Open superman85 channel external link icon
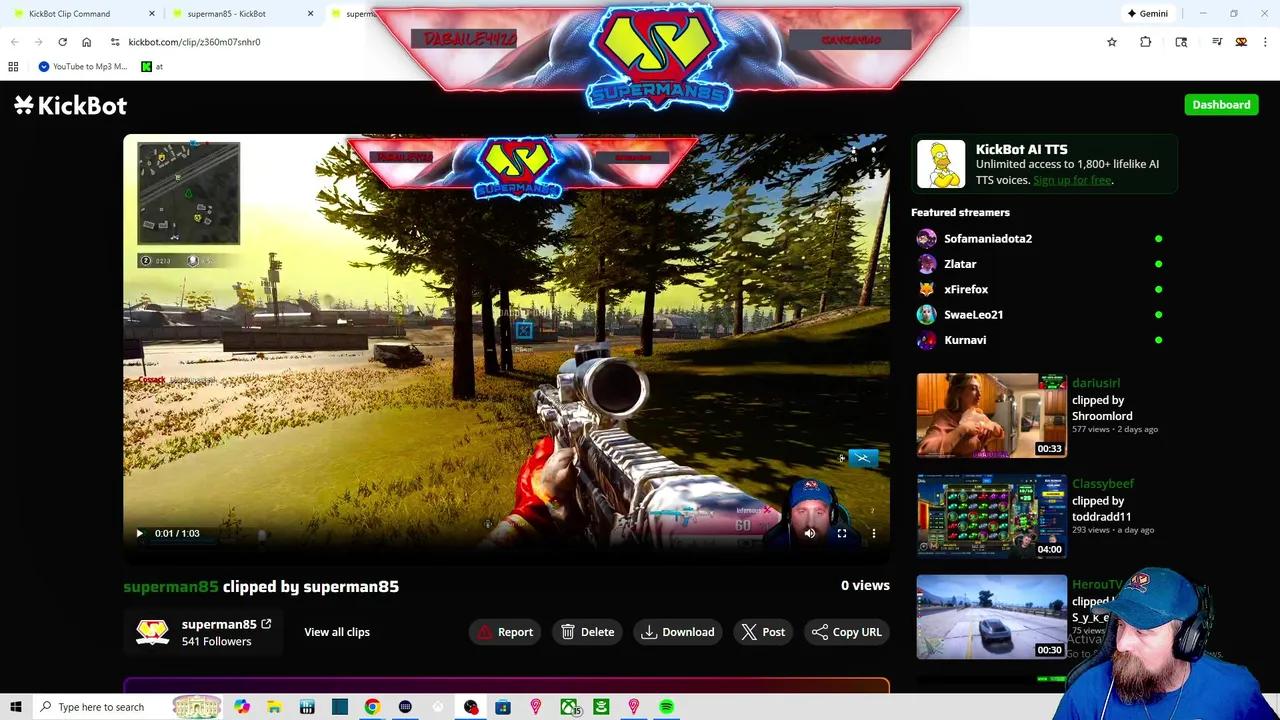This screenshot has width=1280, height=720. (x=266, y=624)
